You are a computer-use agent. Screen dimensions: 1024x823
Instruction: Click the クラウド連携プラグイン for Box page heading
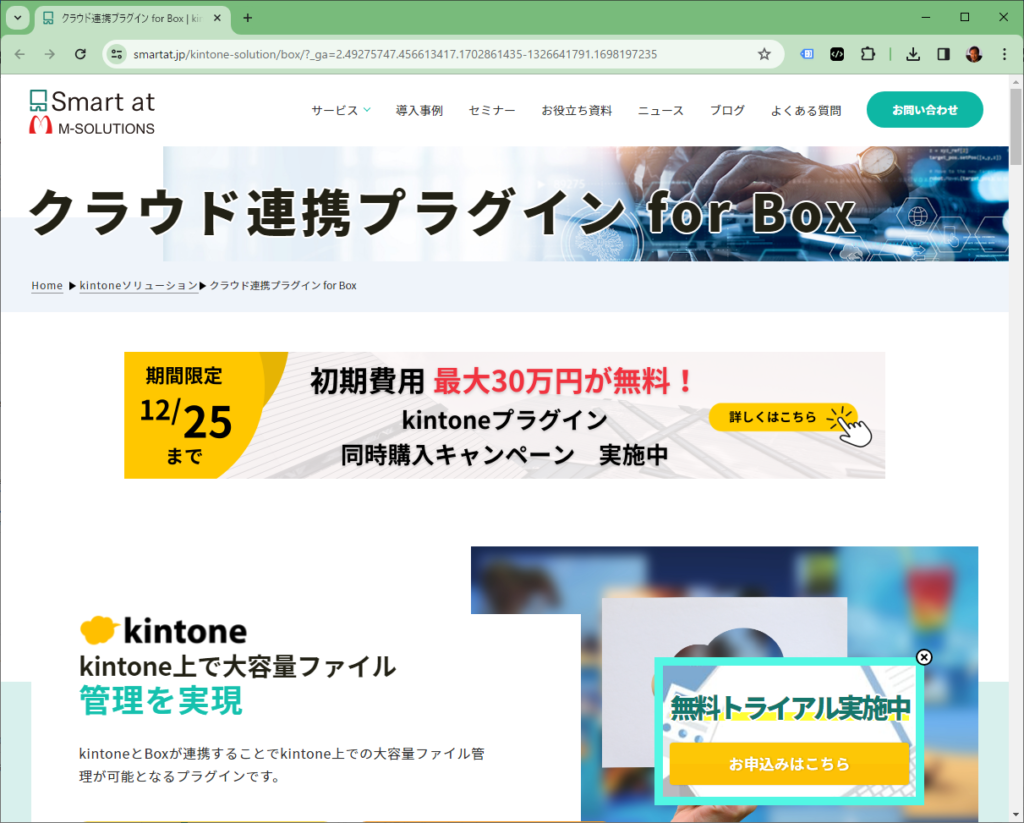click(x=441, y=212)
